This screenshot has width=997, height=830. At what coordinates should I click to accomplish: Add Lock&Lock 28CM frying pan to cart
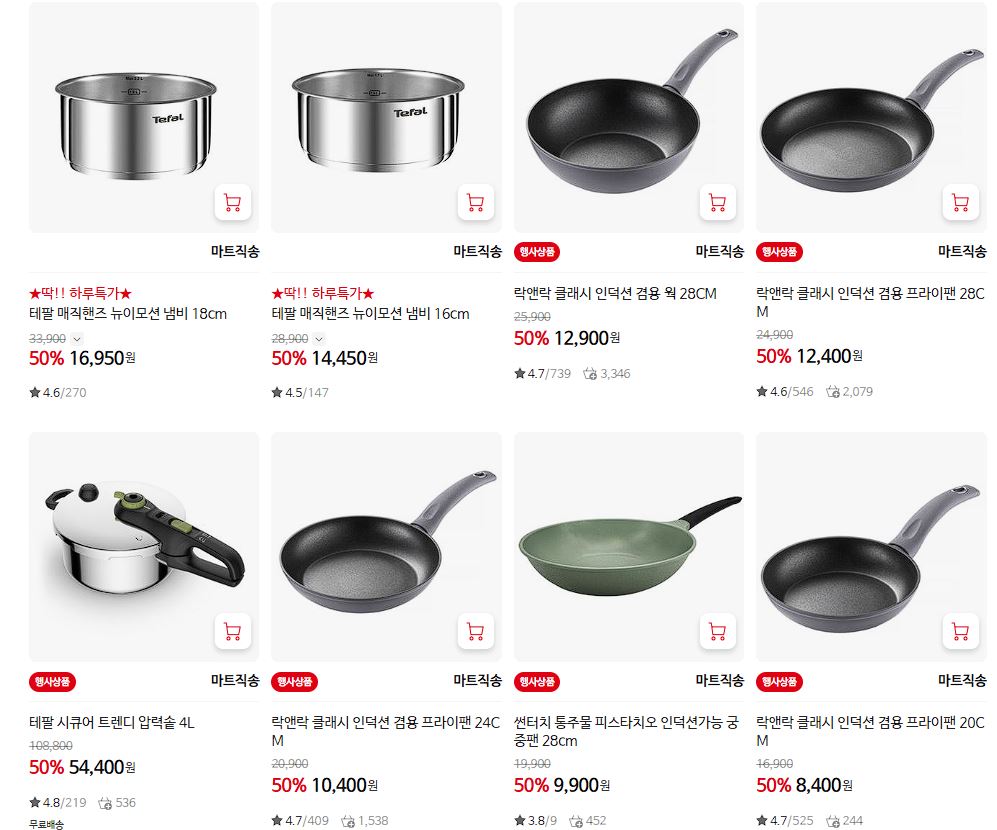tap(960, 202)
